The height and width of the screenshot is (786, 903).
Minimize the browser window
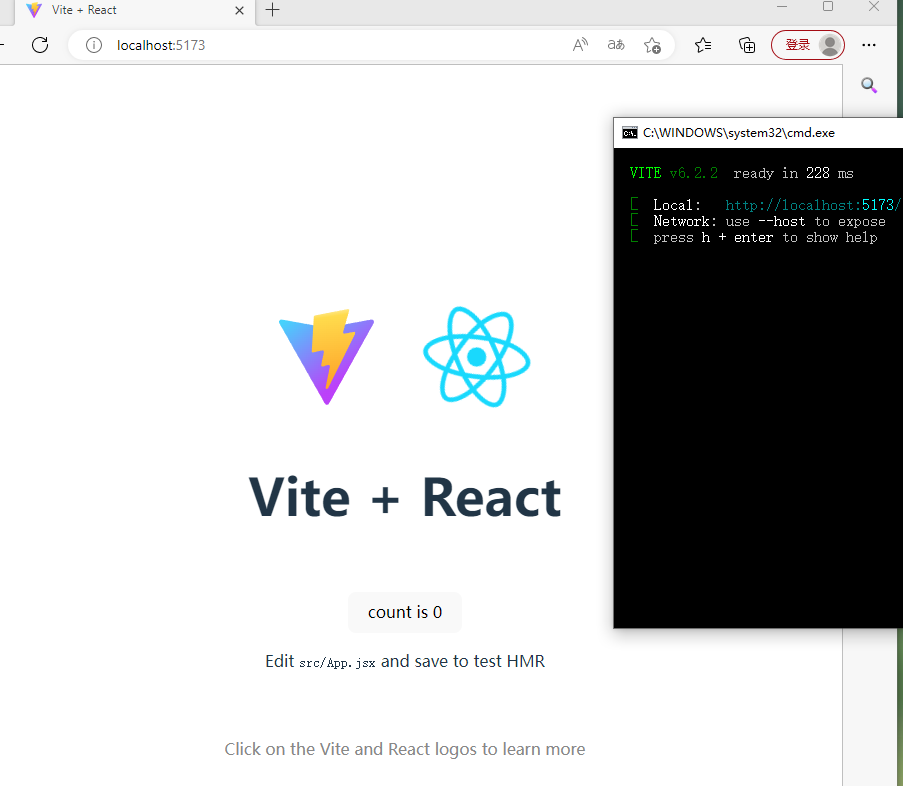(781, 7)
